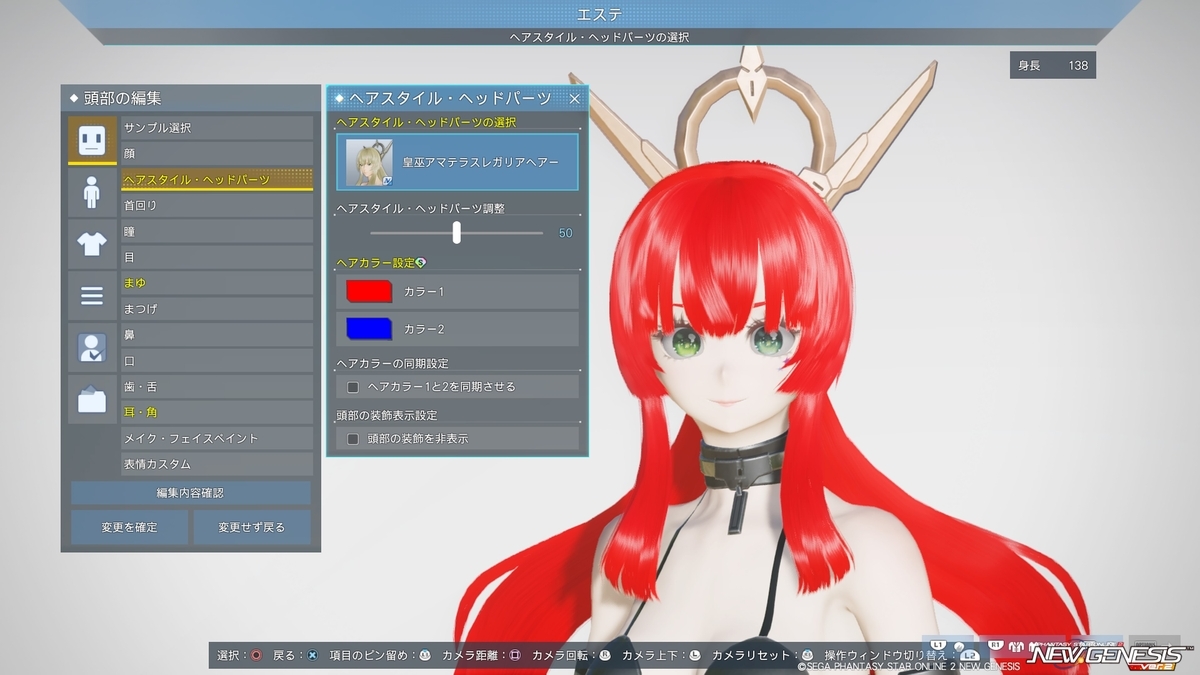
Task: Click the stick icon next to カメラ回転
Action: (x=605, y=655)
